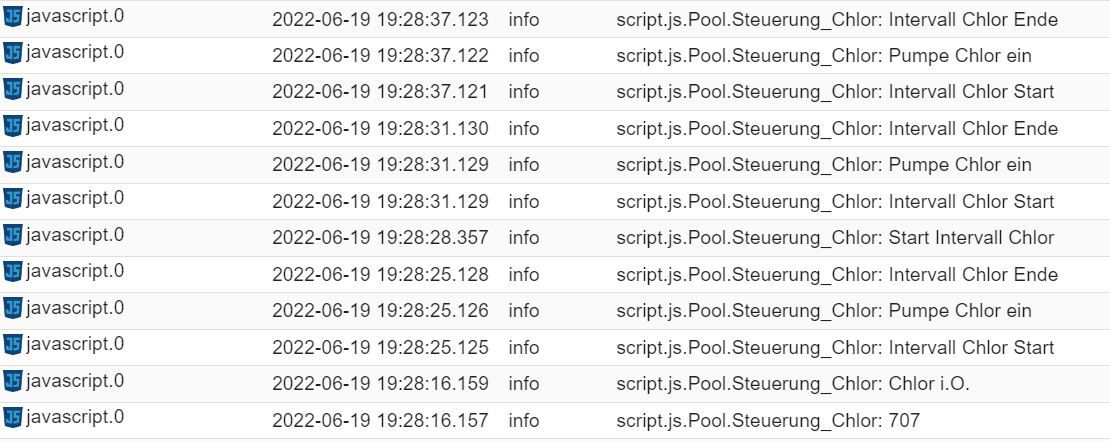The width and height of the screenshot is (1110, 441).
Task: Select the 'info' level in the 19:28:31.130 row
Action: [524, 129]
